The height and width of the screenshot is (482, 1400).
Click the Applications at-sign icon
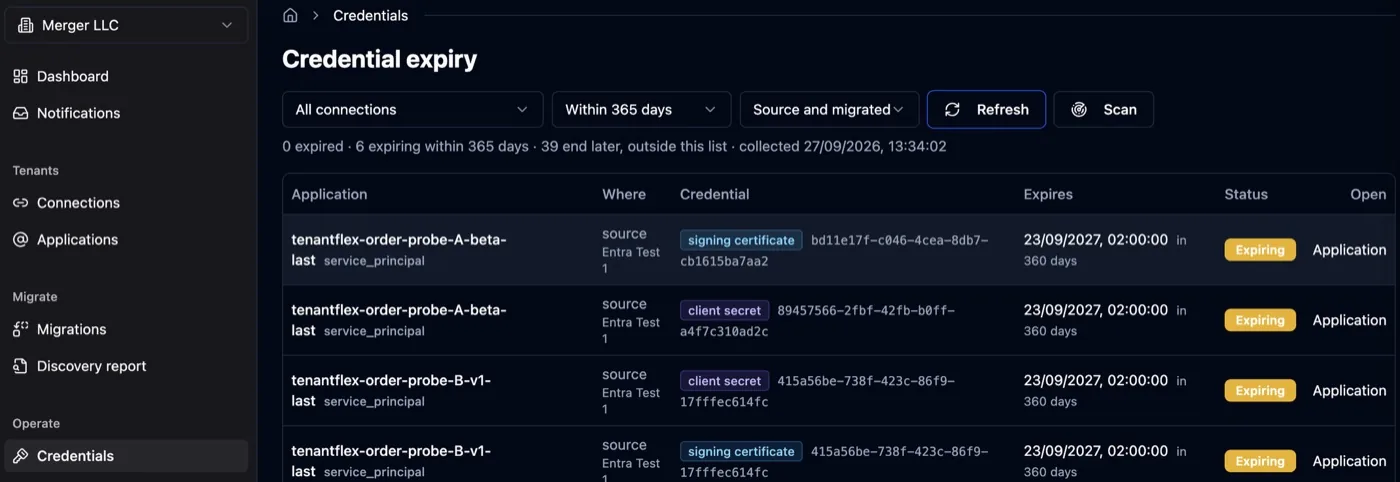click(20, 240)
